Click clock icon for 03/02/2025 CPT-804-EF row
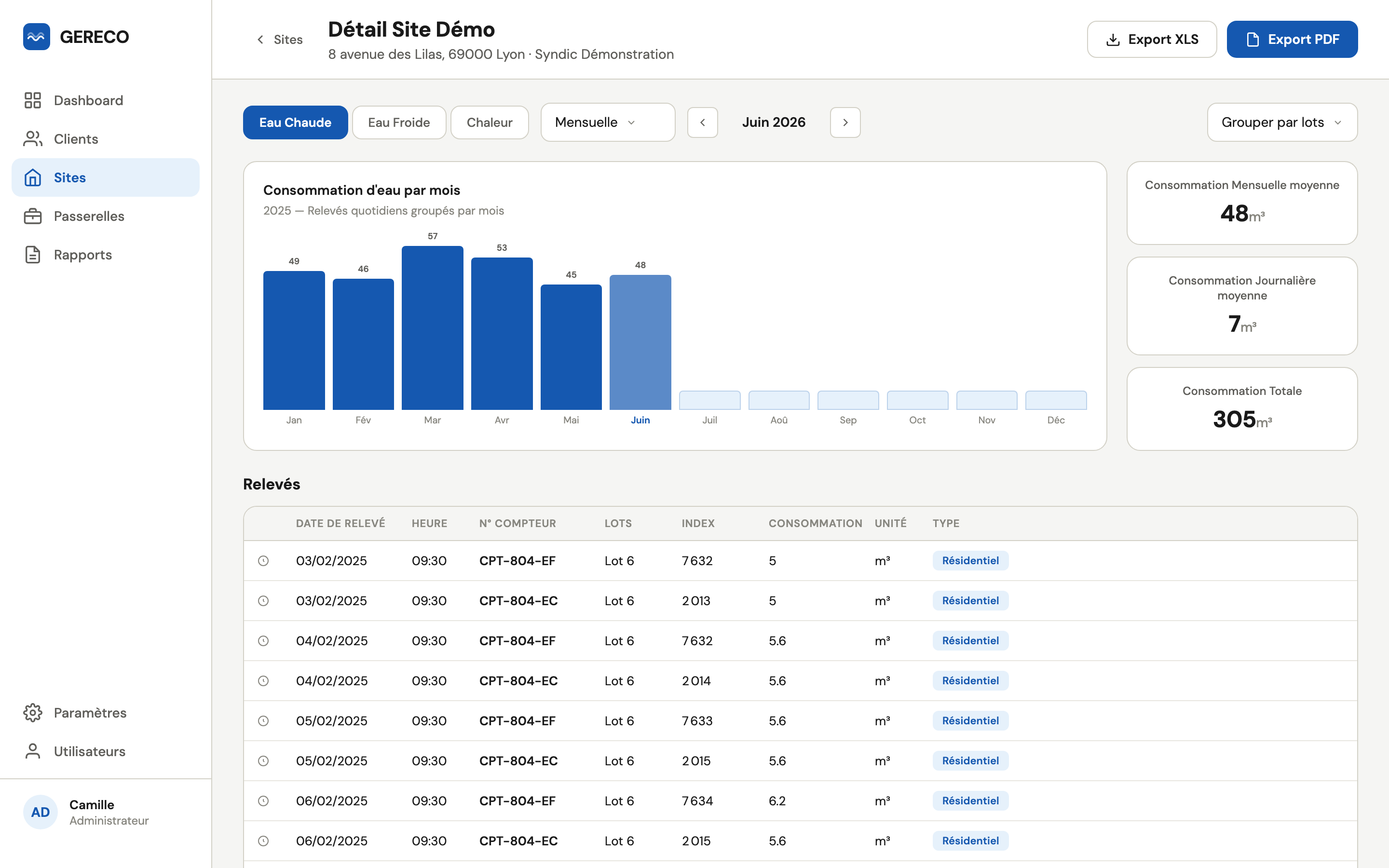This screenshot has height=868, width=1389. (263, 561)
